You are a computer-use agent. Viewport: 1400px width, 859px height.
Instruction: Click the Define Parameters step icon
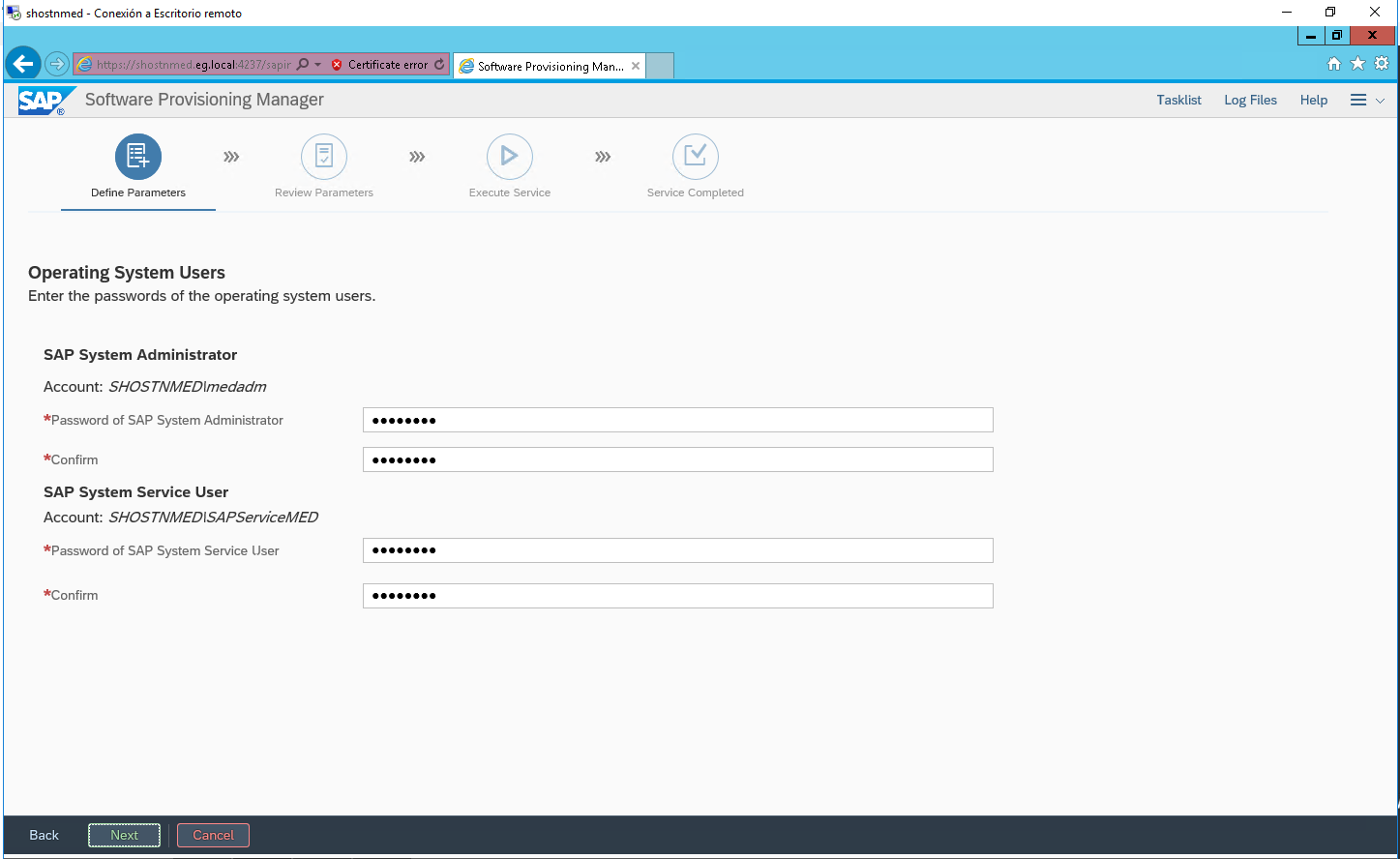click(138, 157)
